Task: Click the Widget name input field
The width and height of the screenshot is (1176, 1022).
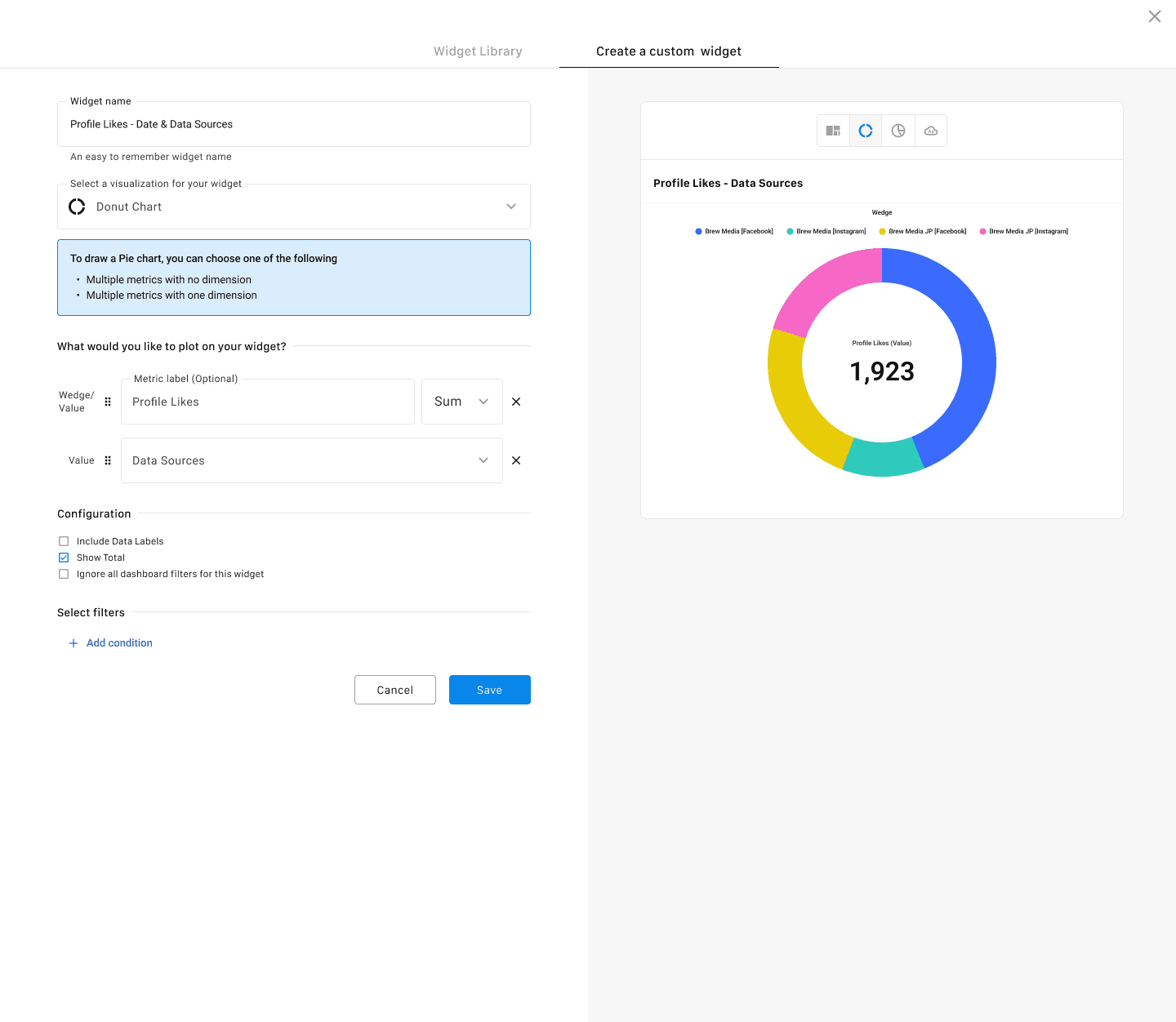Action: (294, 124)
